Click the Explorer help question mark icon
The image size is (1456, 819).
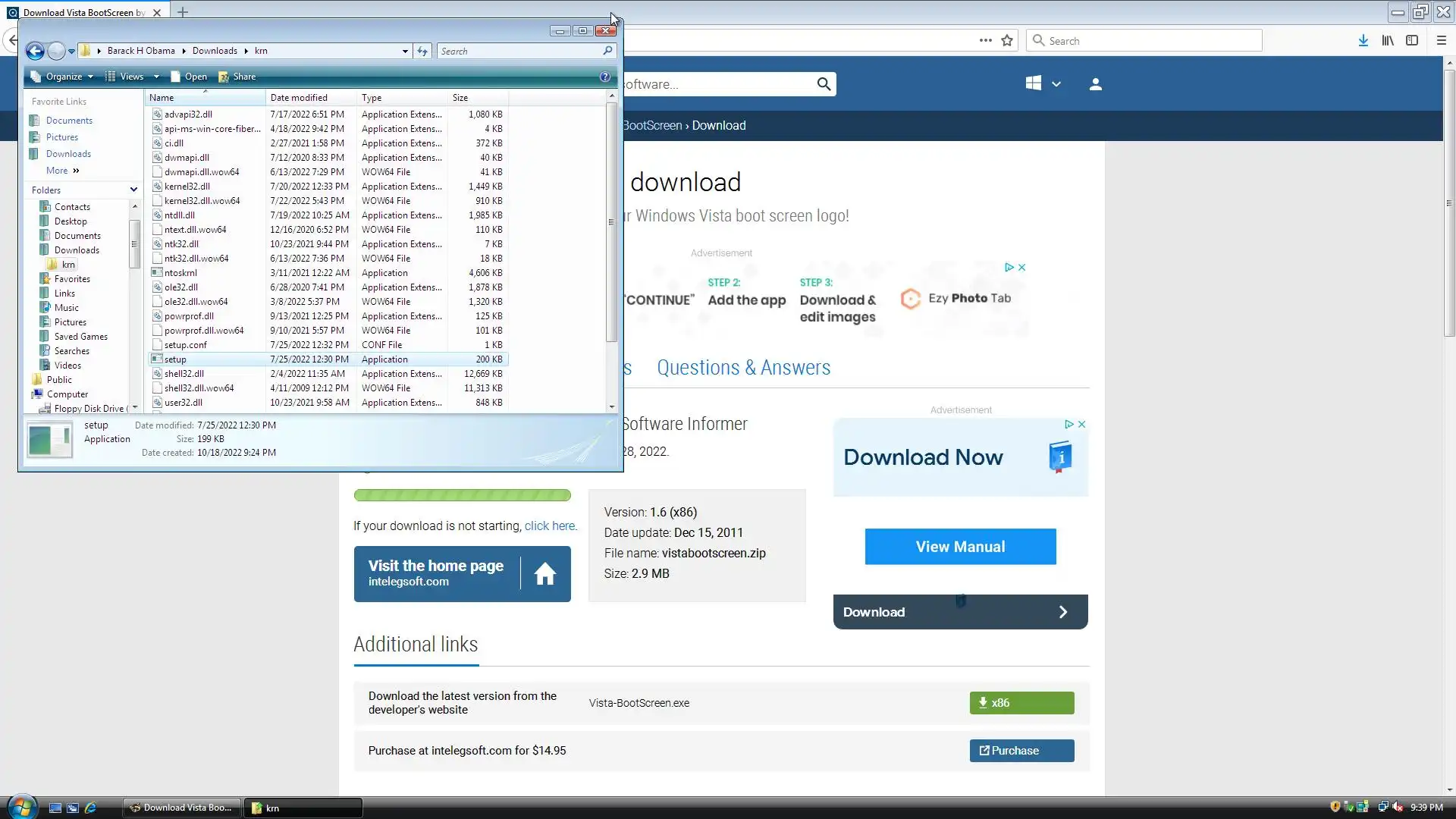click(x=604, y=77)
